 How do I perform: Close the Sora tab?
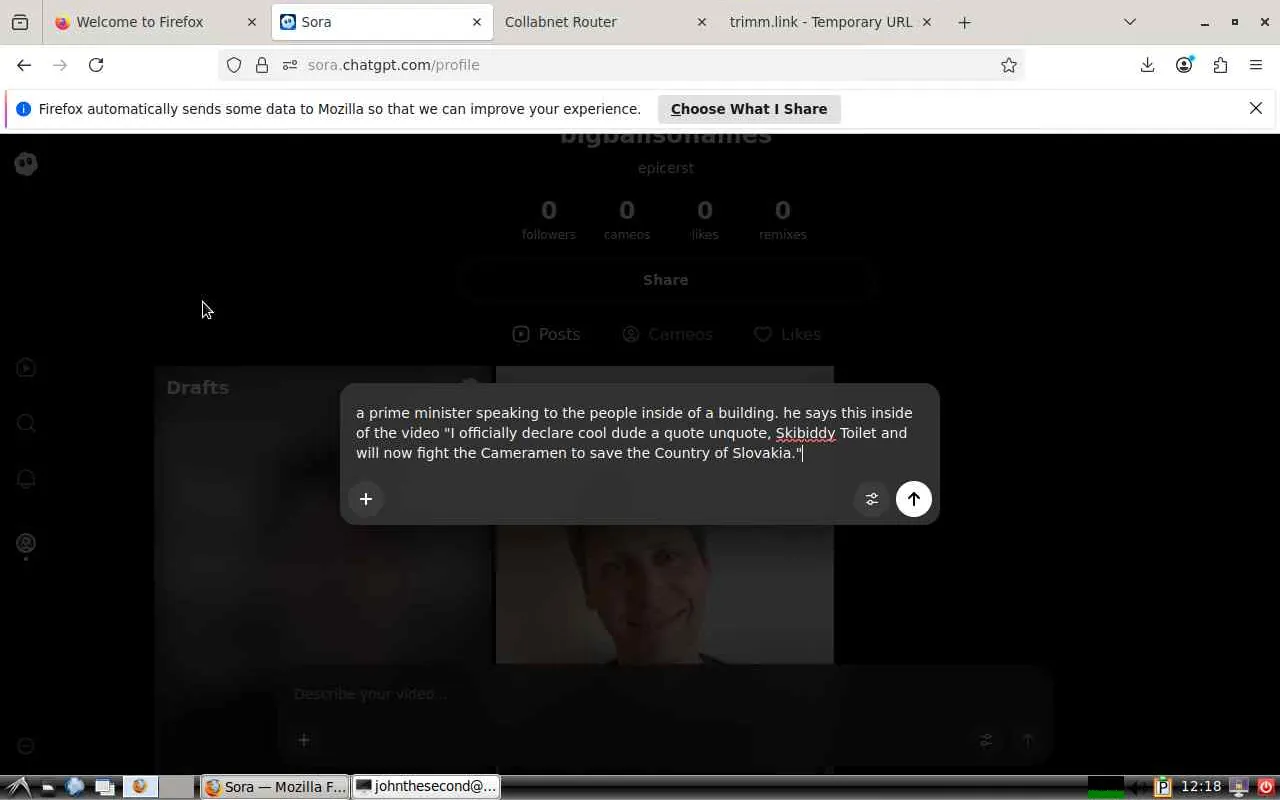tap(477, 22)
